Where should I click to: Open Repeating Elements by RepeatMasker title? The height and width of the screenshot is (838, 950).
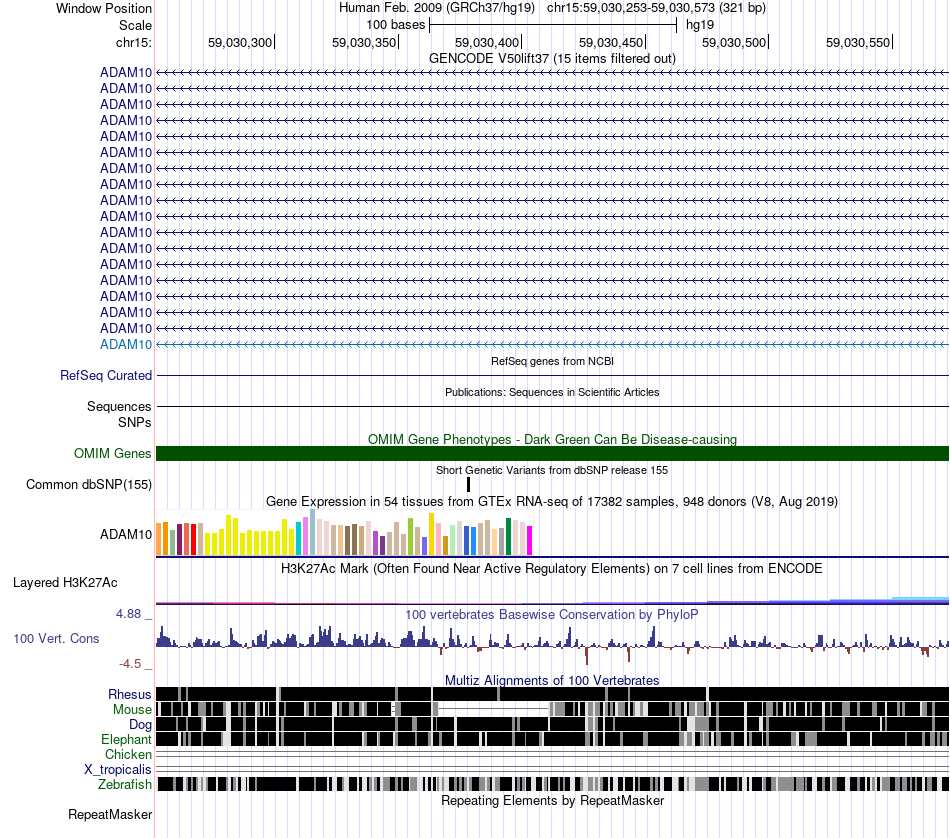[552, 800]
